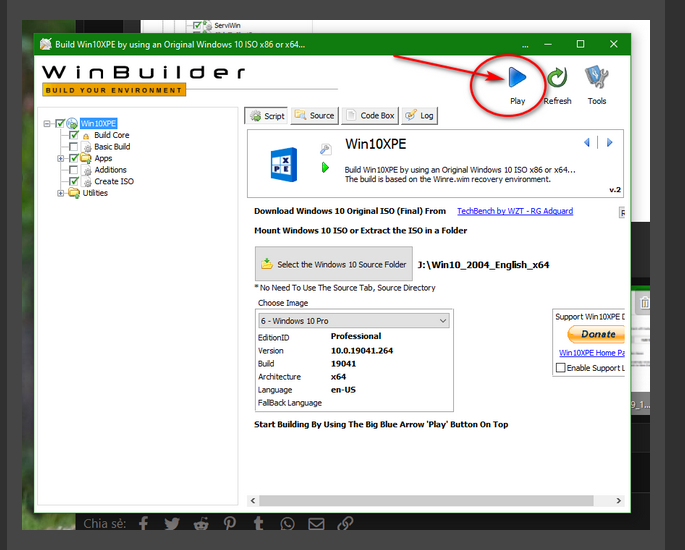Viewport: 685px width, 550px height.
Task: Click the WinBuilder title bar app icon
Action: 46,44
